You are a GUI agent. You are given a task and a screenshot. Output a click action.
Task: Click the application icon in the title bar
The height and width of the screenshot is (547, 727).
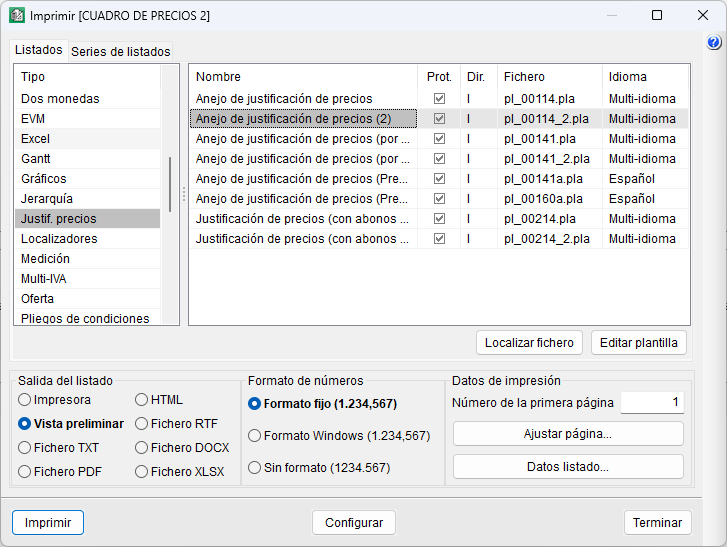click(x=17, y=16)
